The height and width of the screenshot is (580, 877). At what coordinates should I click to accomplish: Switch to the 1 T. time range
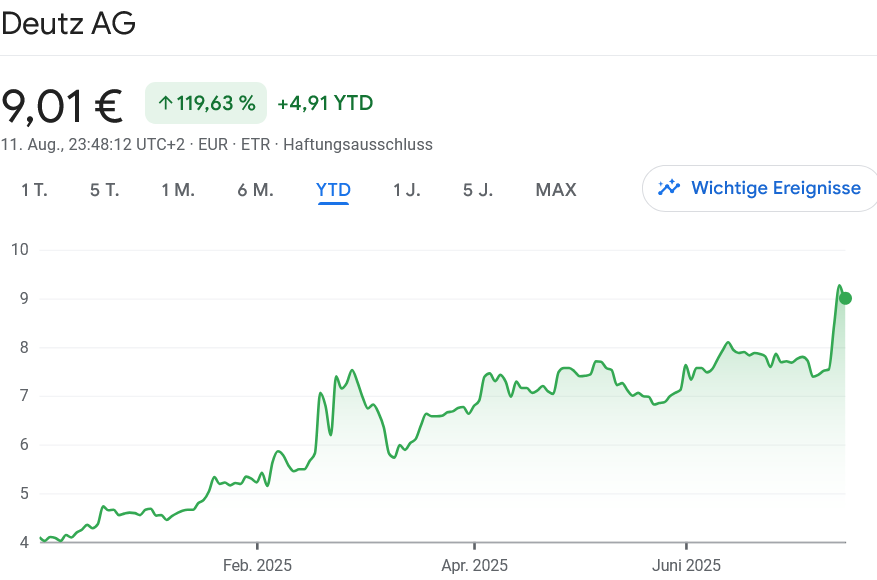(33, 189)
